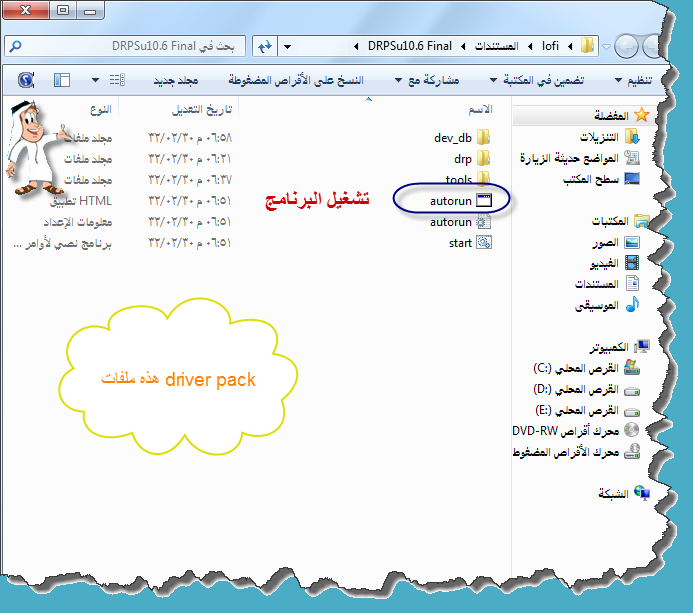Select the autorun setup information file icon
693x613 pixels.
pyautogui.click(x=484, y=221)
